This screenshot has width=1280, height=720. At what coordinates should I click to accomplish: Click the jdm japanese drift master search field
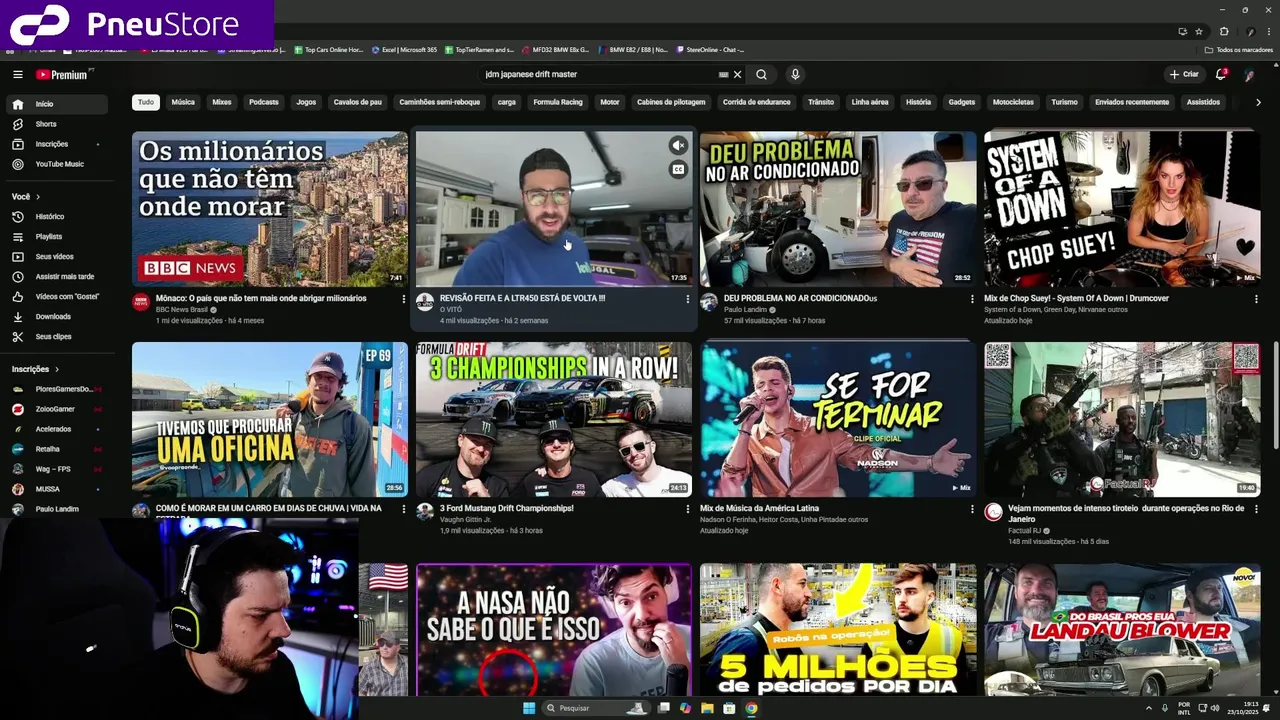point(598,75)
